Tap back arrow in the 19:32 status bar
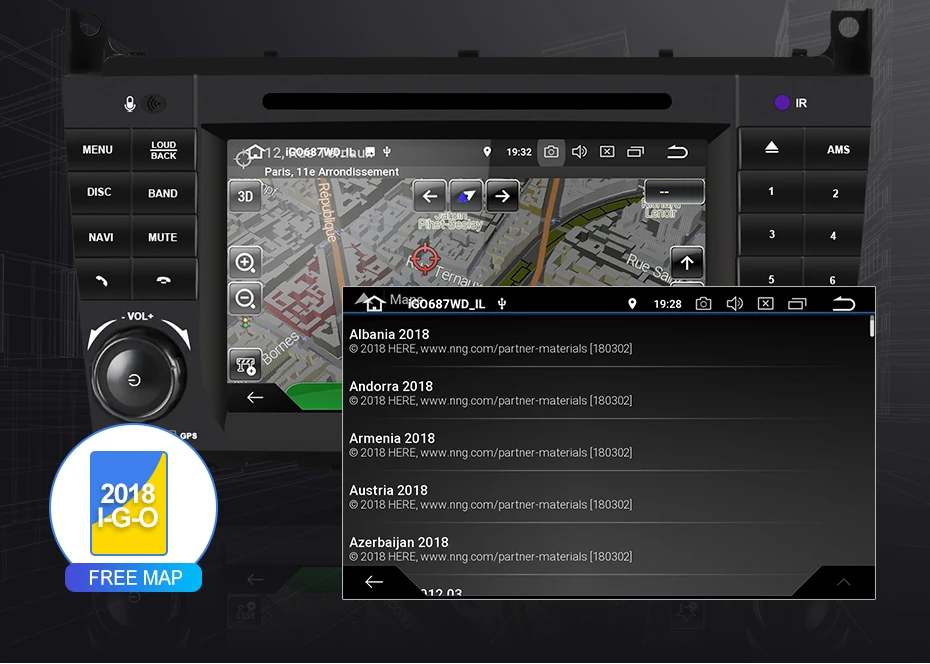930x664 pixels. tap(677, 152)
